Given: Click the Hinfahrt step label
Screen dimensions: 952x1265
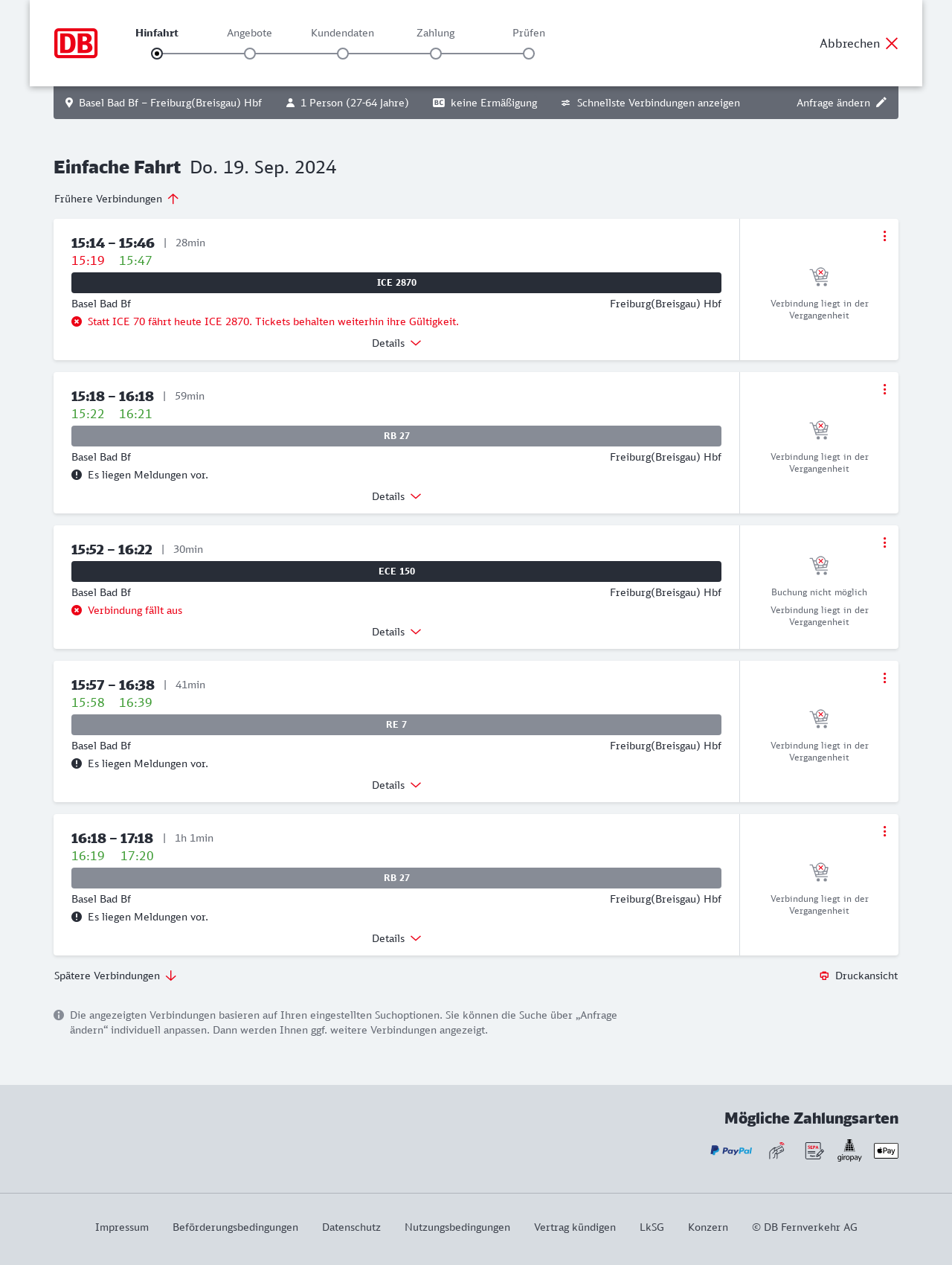Looking at the screenshot, I should pyautogui.click(x=157, y=33).
